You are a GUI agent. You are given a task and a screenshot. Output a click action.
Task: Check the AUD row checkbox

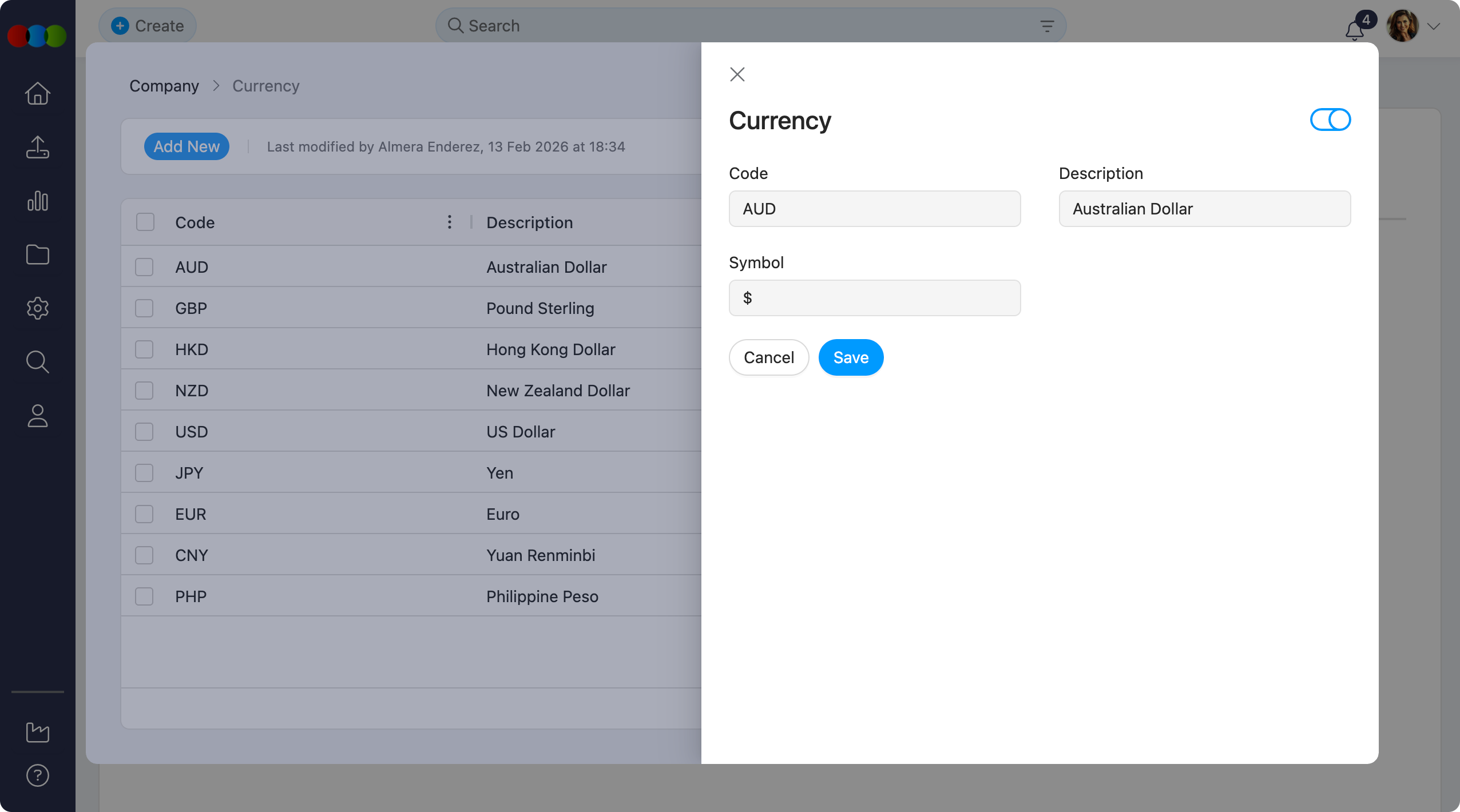click(144, 266)
